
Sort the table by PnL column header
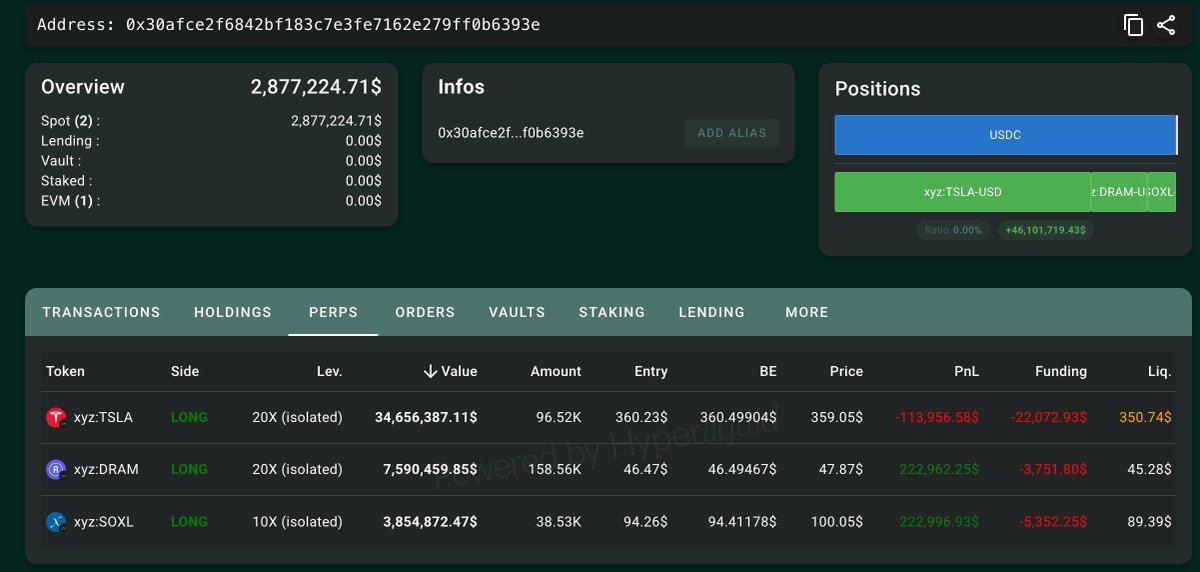click(x=967, y=371)
